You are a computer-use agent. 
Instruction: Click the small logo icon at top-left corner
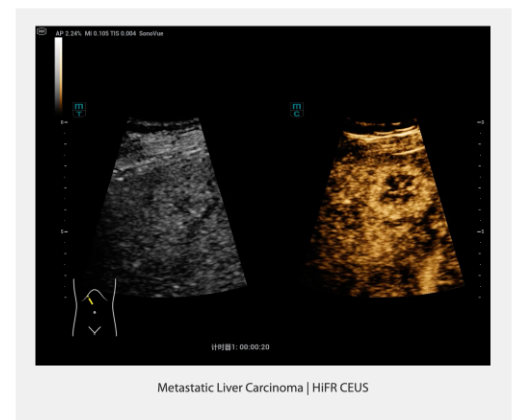pos(42,31)
